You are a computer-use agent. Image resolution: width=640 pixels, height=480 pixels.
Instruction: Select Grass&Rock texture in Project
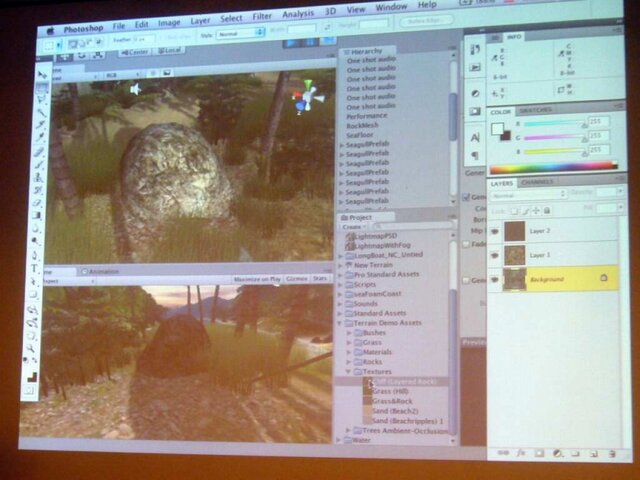392,401
